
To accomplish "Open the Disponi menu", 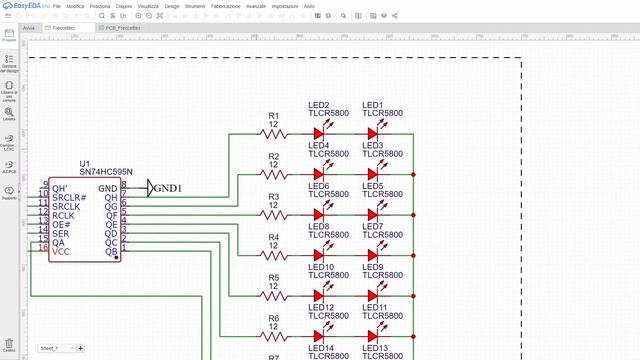I will point(124,7).
